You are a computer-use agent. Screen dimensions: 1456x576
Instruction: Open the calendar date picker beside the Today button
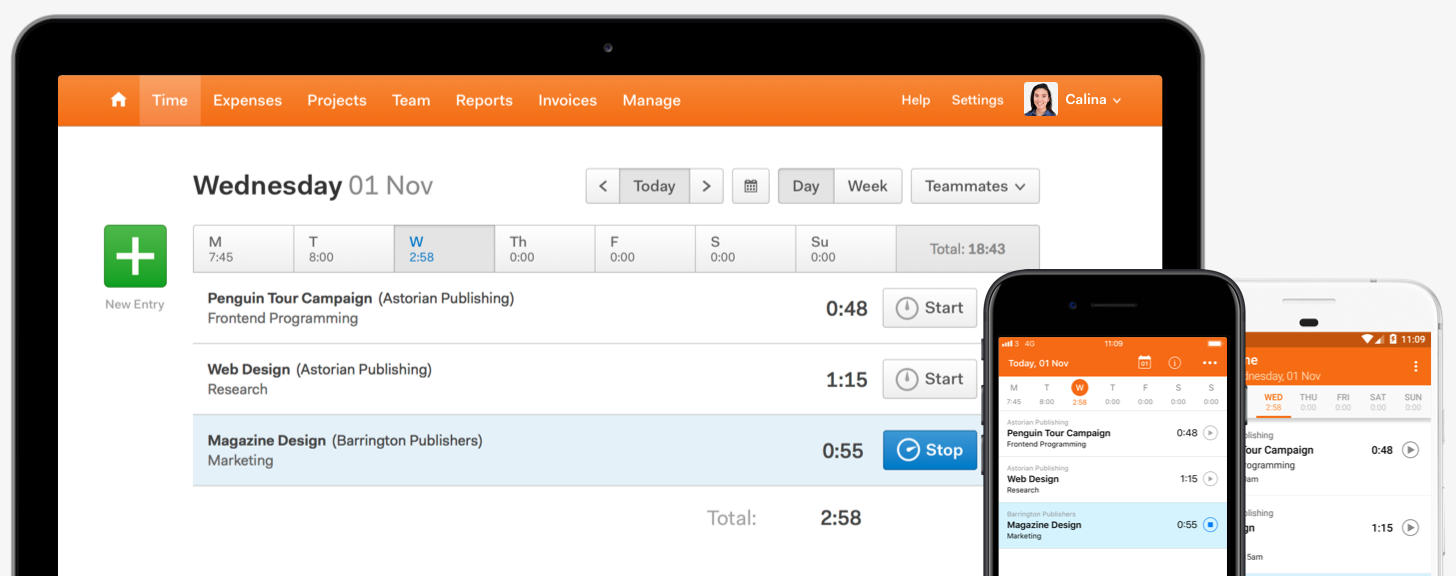pos(750,186)
